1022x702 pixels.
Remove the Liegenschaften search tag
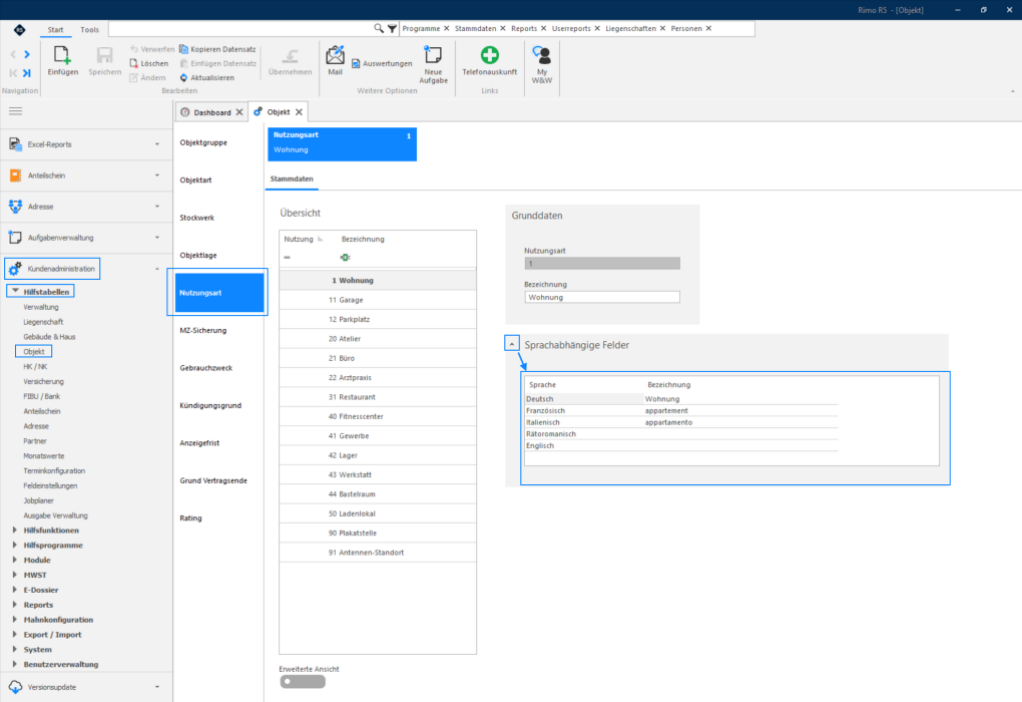tap(662, 29)
